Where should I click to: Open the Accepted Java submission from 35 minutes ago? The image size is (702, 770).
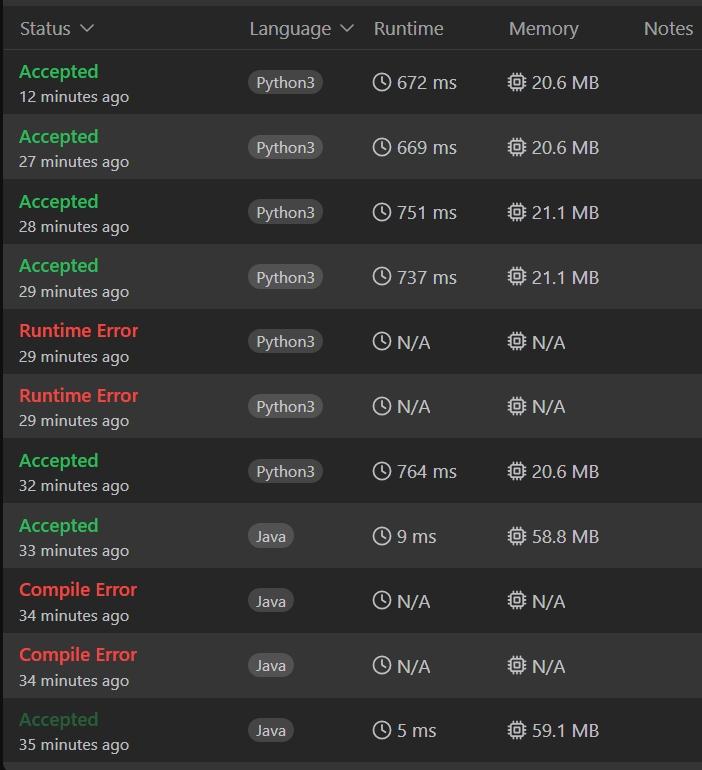[59, 720]
